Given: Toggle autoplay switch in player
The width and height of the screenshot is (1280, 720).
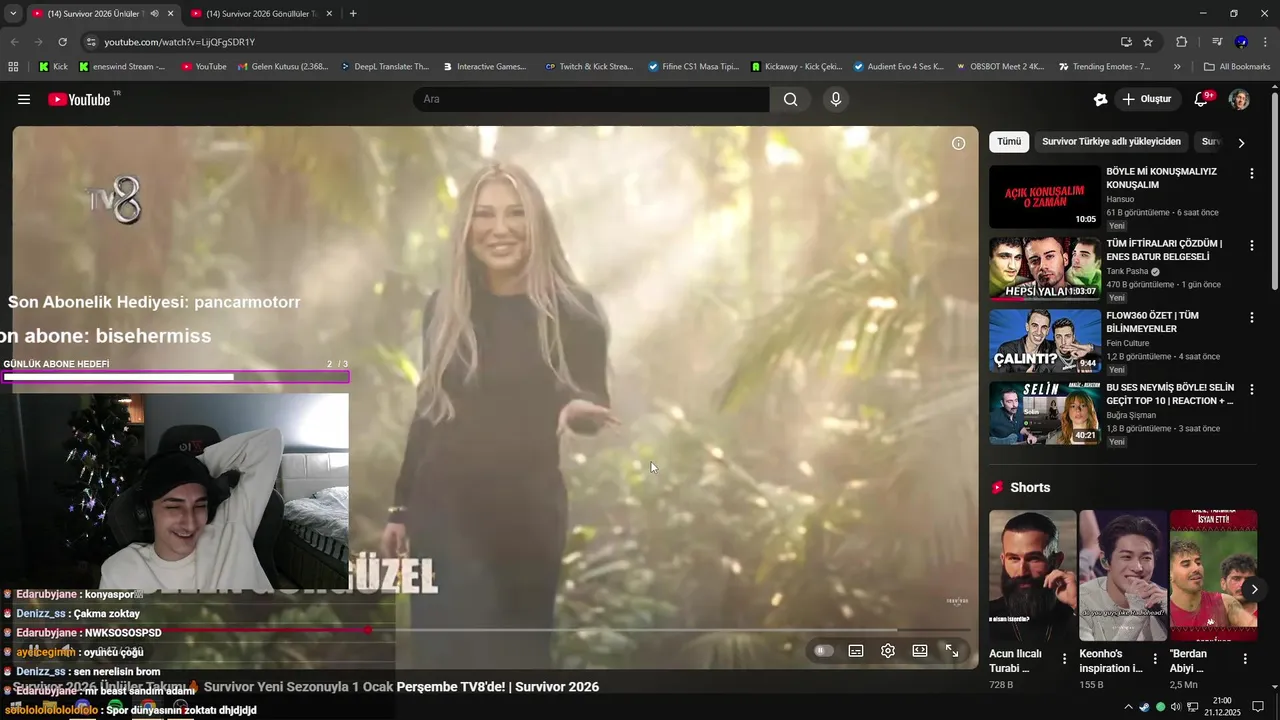Looking at the screenshot, I should tap(824, 651).
